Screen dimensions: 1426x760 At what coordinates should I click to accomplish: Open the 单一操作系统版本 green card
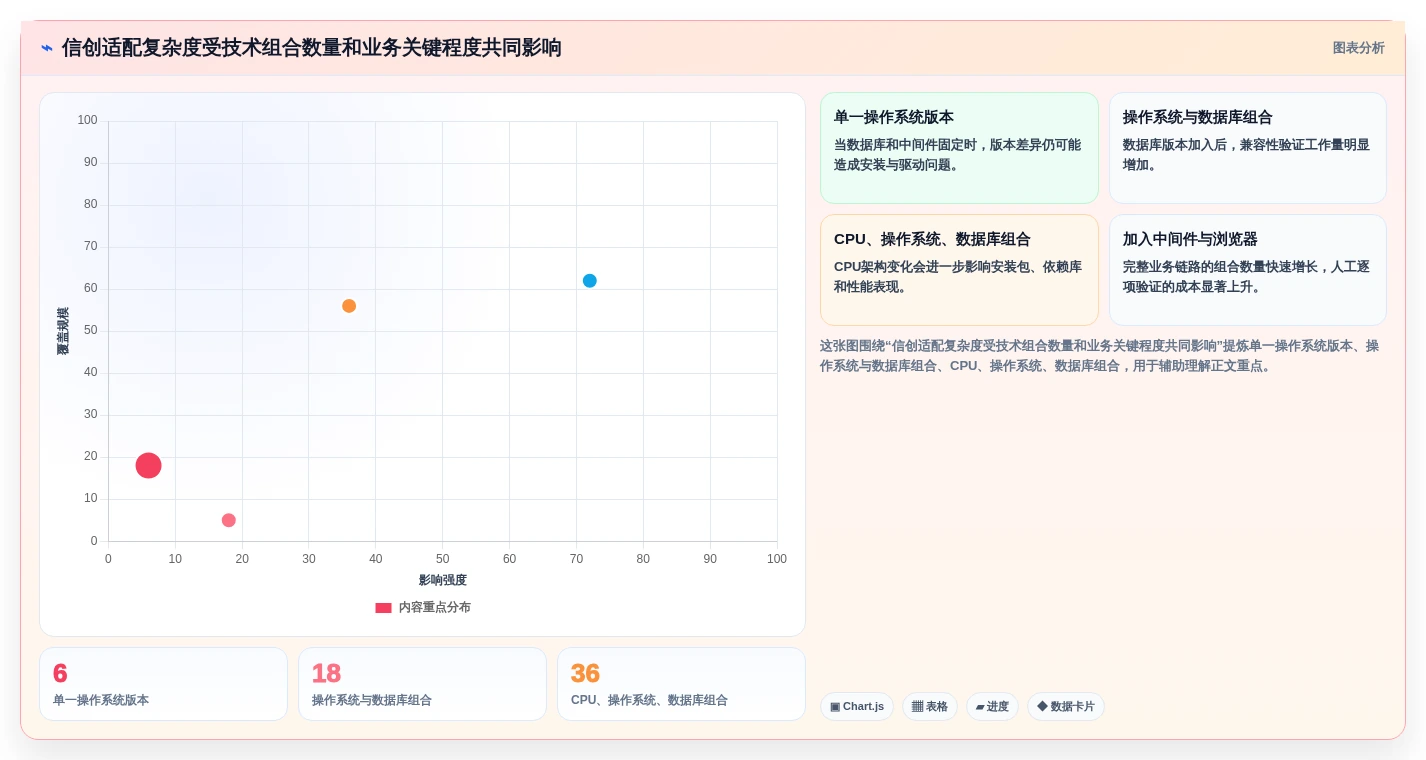pos(959,148)
